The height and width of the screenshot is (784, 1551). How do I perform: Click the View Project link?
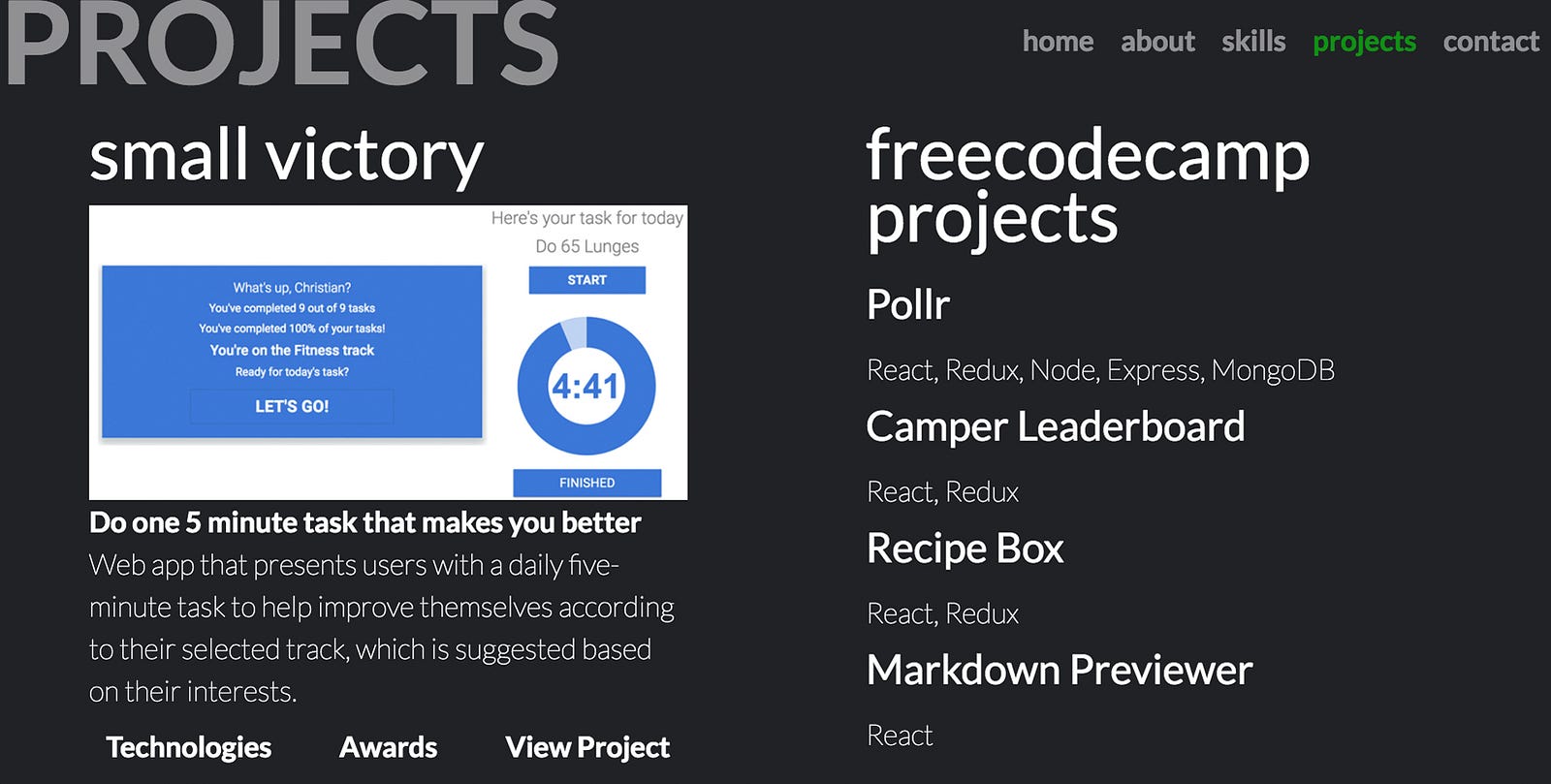(587, 747)
